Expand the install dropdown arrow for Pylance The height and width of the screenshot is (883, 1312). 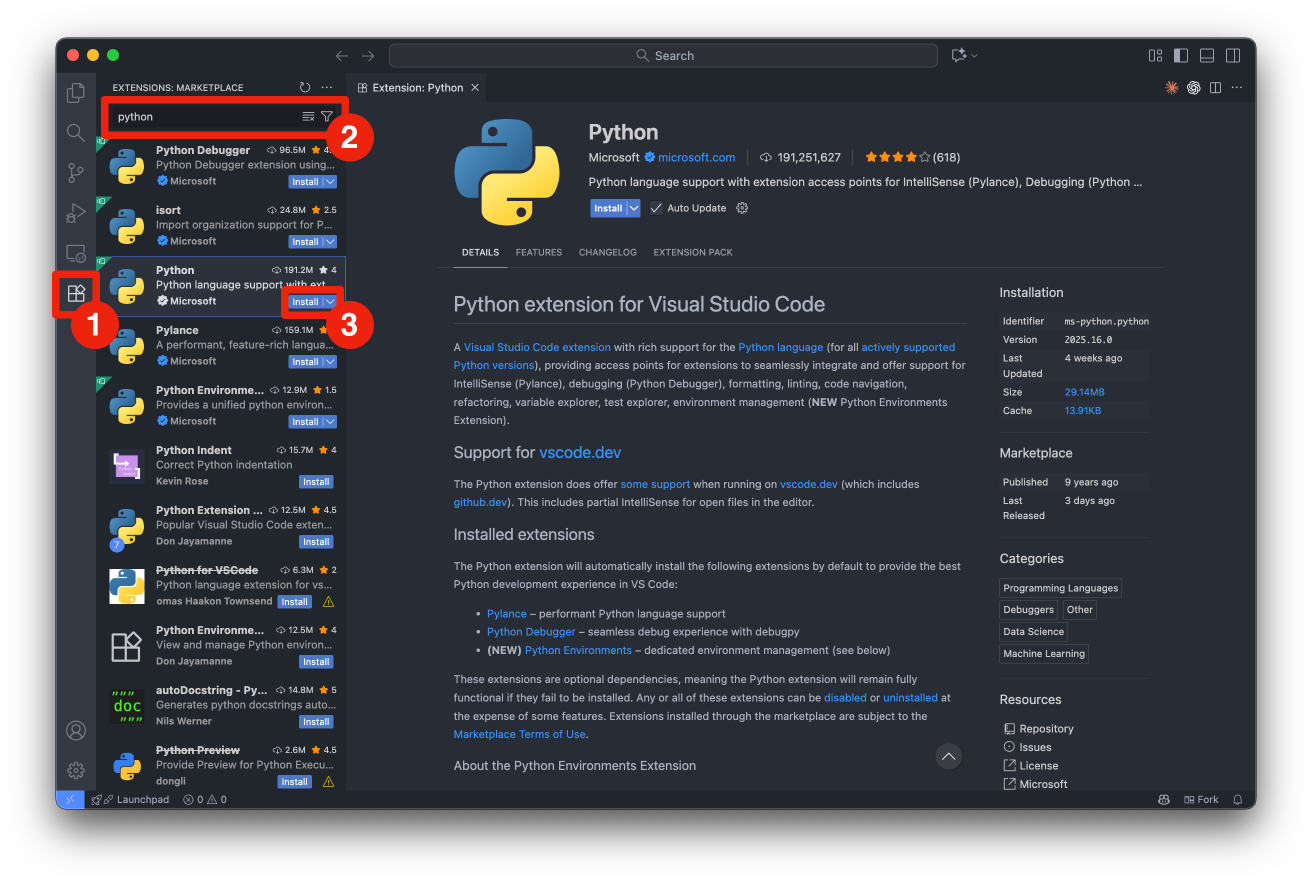(330, 362)
